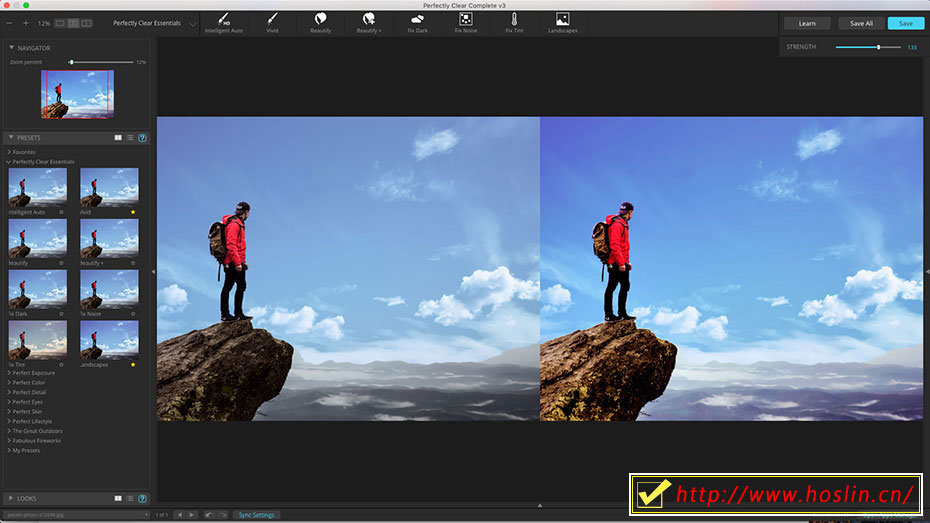Collapse the Navigator panel
This screenshot has width=930, height=523.
pos(11,47)
